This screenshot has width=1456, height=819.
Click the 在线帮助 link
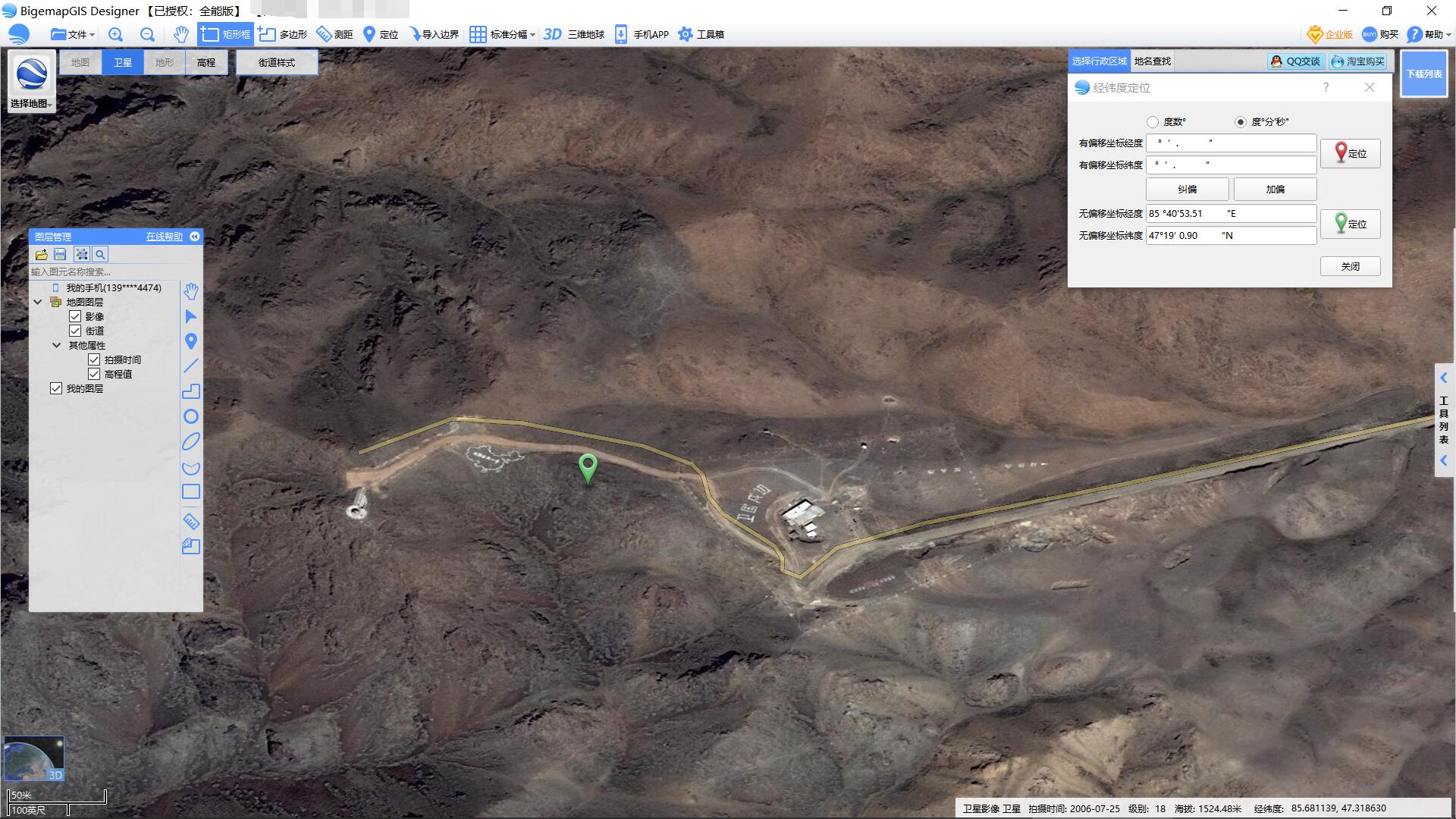164,237
